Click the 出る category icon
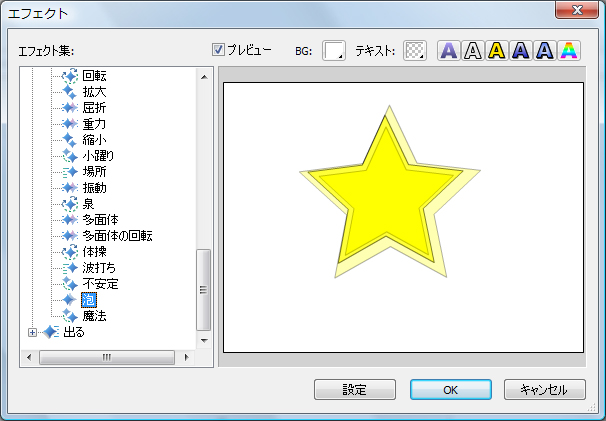Viewport: 606px width, 421px height. (x=51, y=332)
